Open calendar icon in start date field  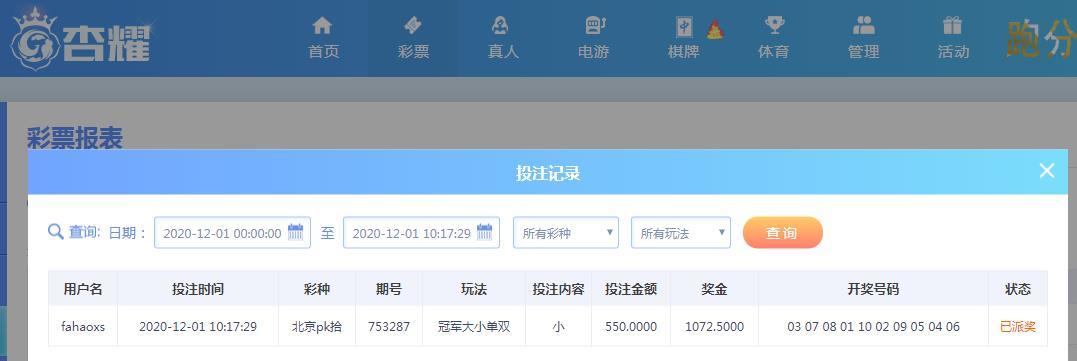tap(295, 232)
